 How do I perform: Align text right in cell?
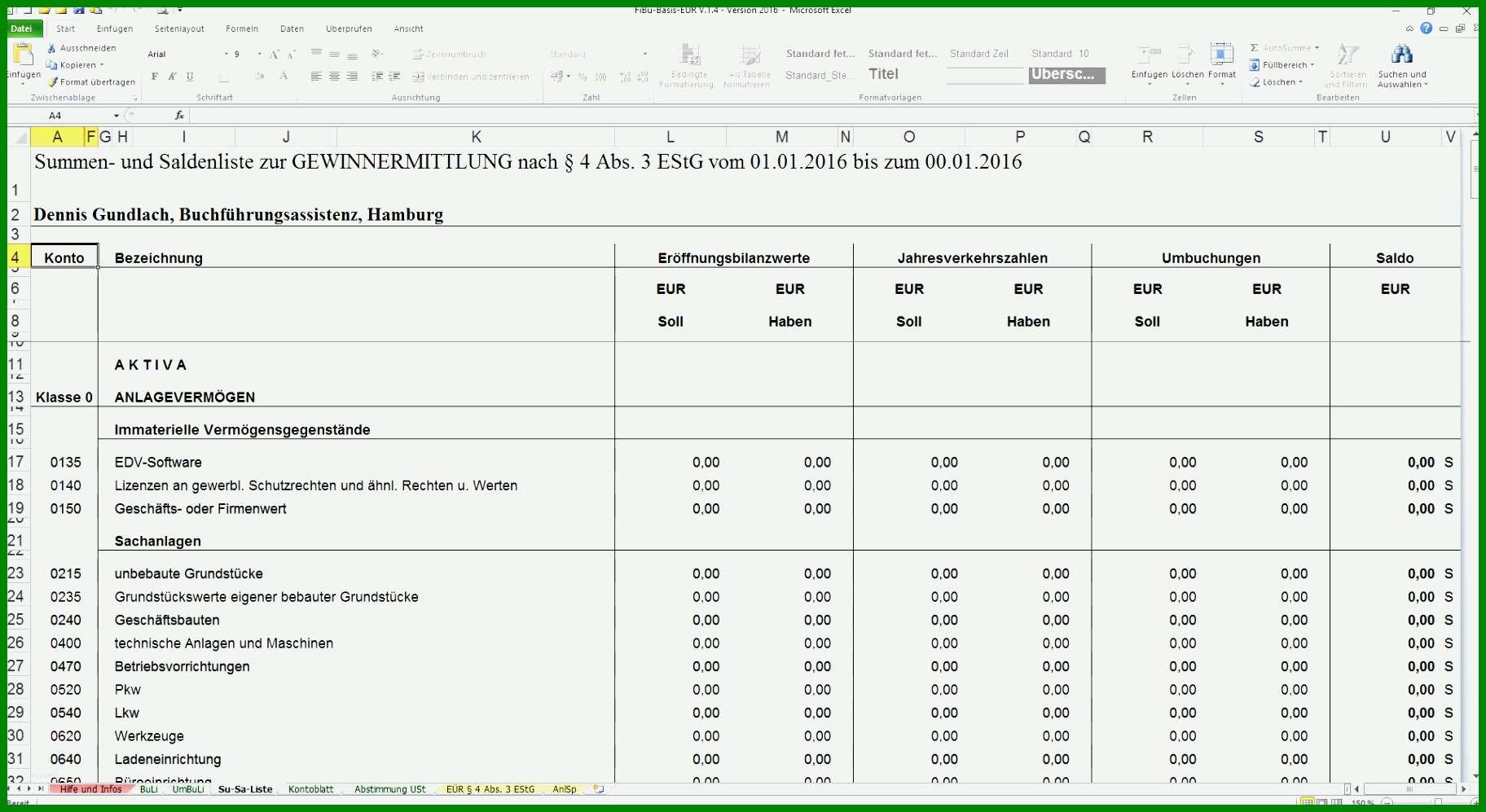pyautogui.click(x=352, y=77)
